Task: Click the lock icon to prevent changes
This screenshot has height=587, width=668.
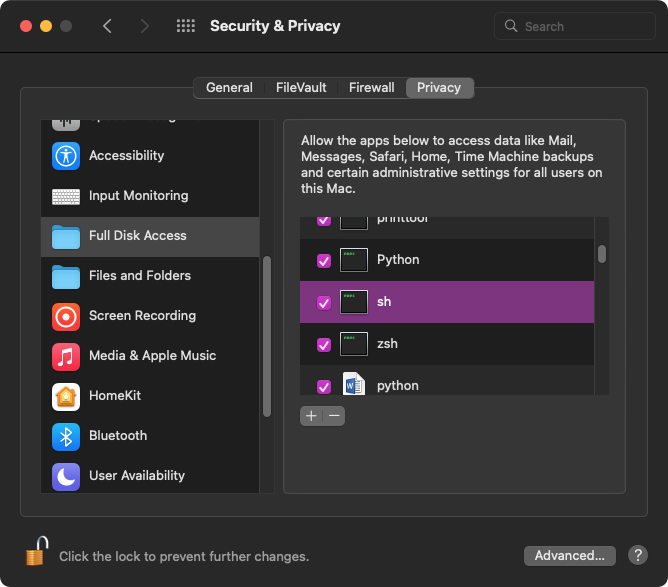Action: [37, 552]
